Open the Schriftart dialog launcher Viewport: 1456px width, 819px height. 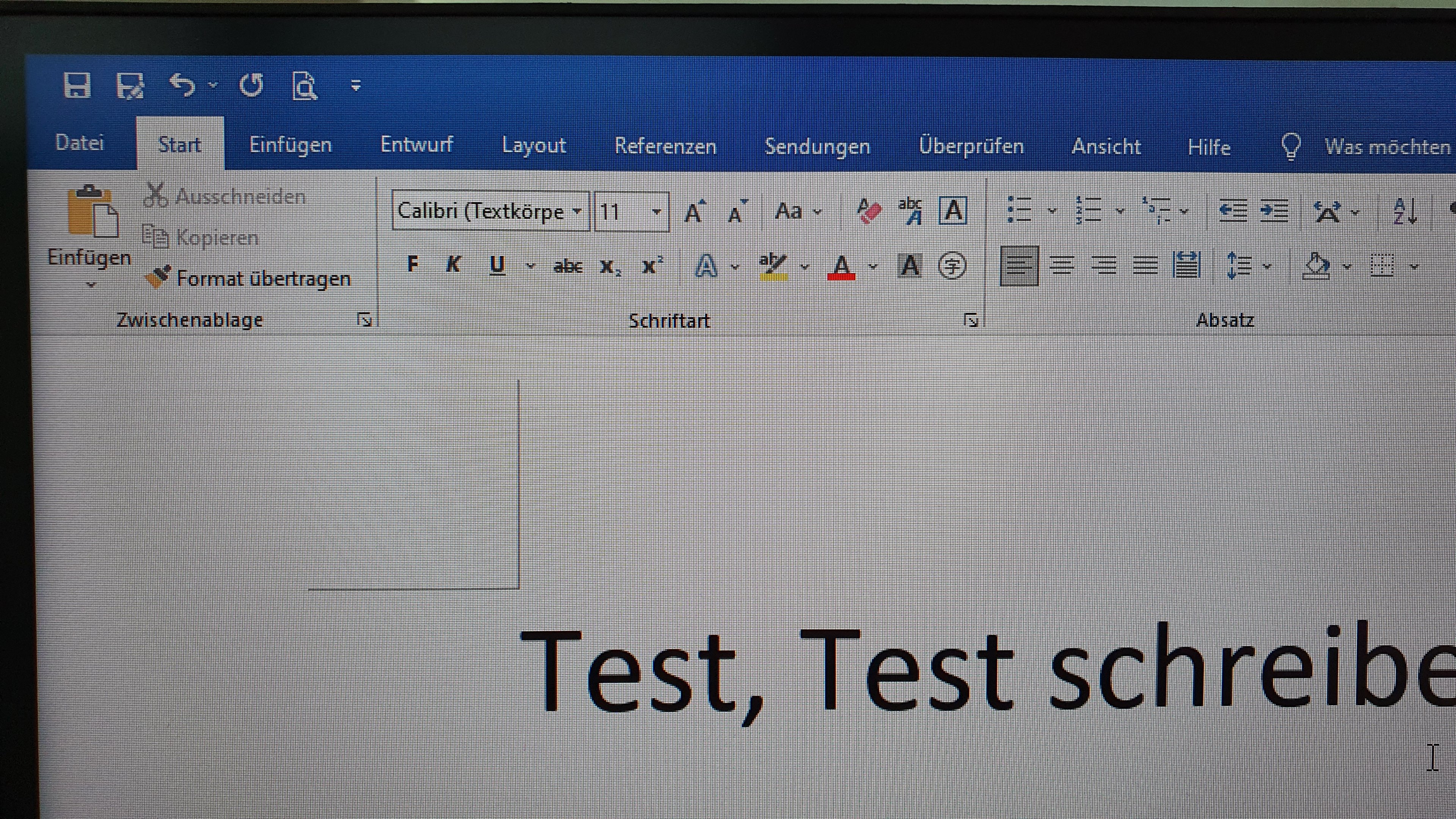(x=971, y=320)
